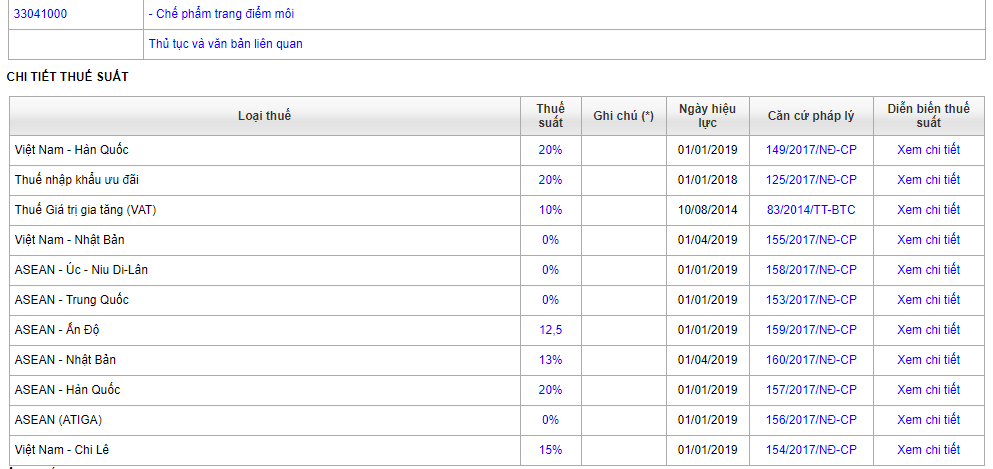This screenshot has height=469, width=993.
Task: Open circular 83/2014/TT-BTC link
Action: tap(811, 210)
